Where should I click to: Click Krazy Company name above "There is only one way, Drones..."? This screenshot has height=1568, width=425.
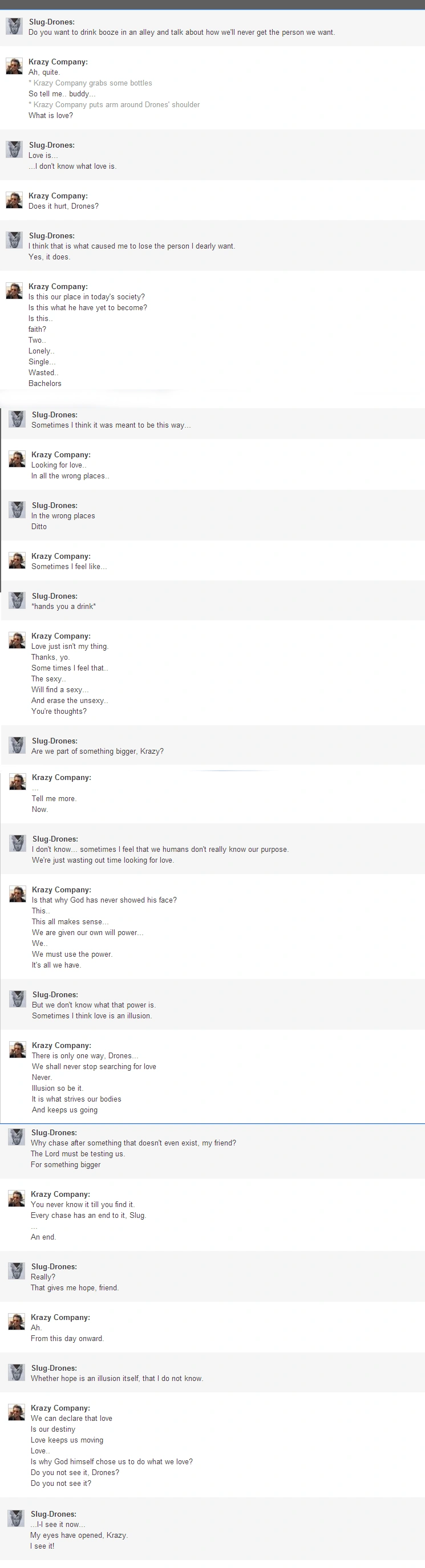(x=61, y=1045)
